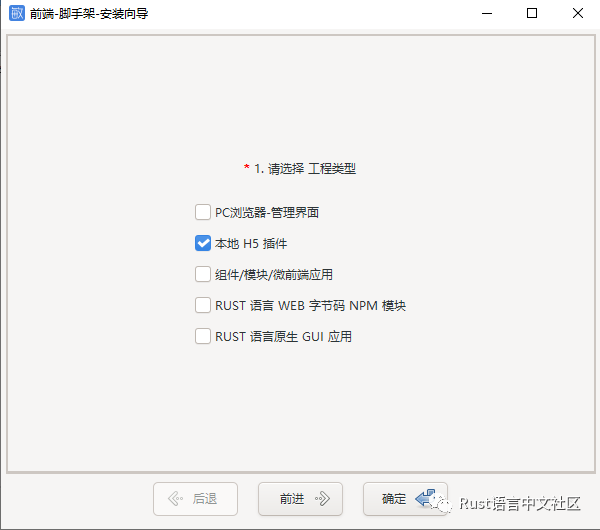Click the 后退 back button
The height and width of the screenshot is (530, 600).
coord(196,499)
